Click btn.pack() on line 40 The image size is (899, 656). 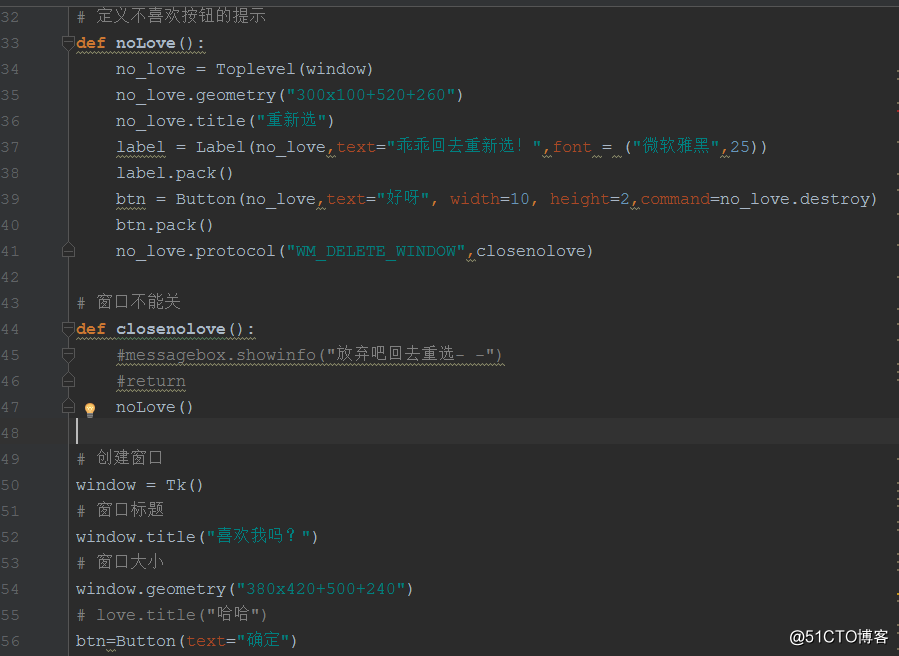165,225
